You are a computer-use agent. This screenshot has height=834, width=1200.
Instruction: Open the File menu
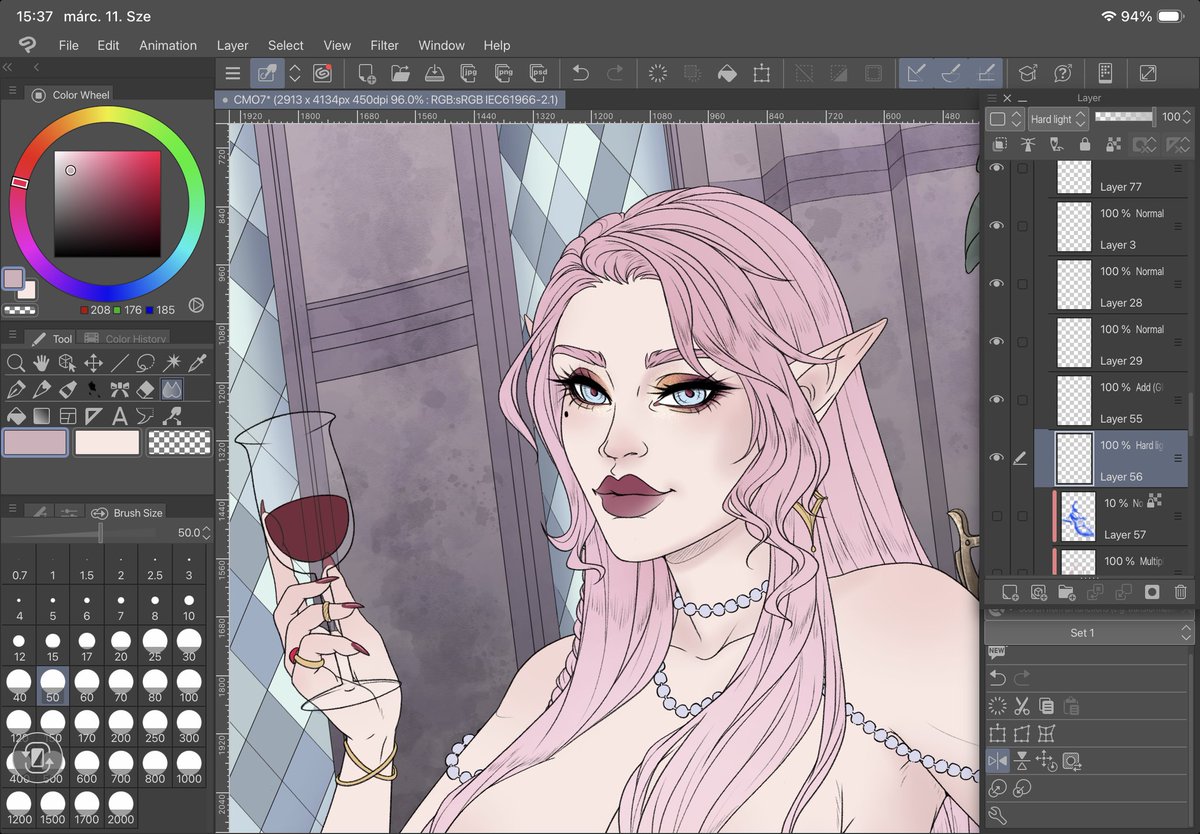tap(68, 45)
